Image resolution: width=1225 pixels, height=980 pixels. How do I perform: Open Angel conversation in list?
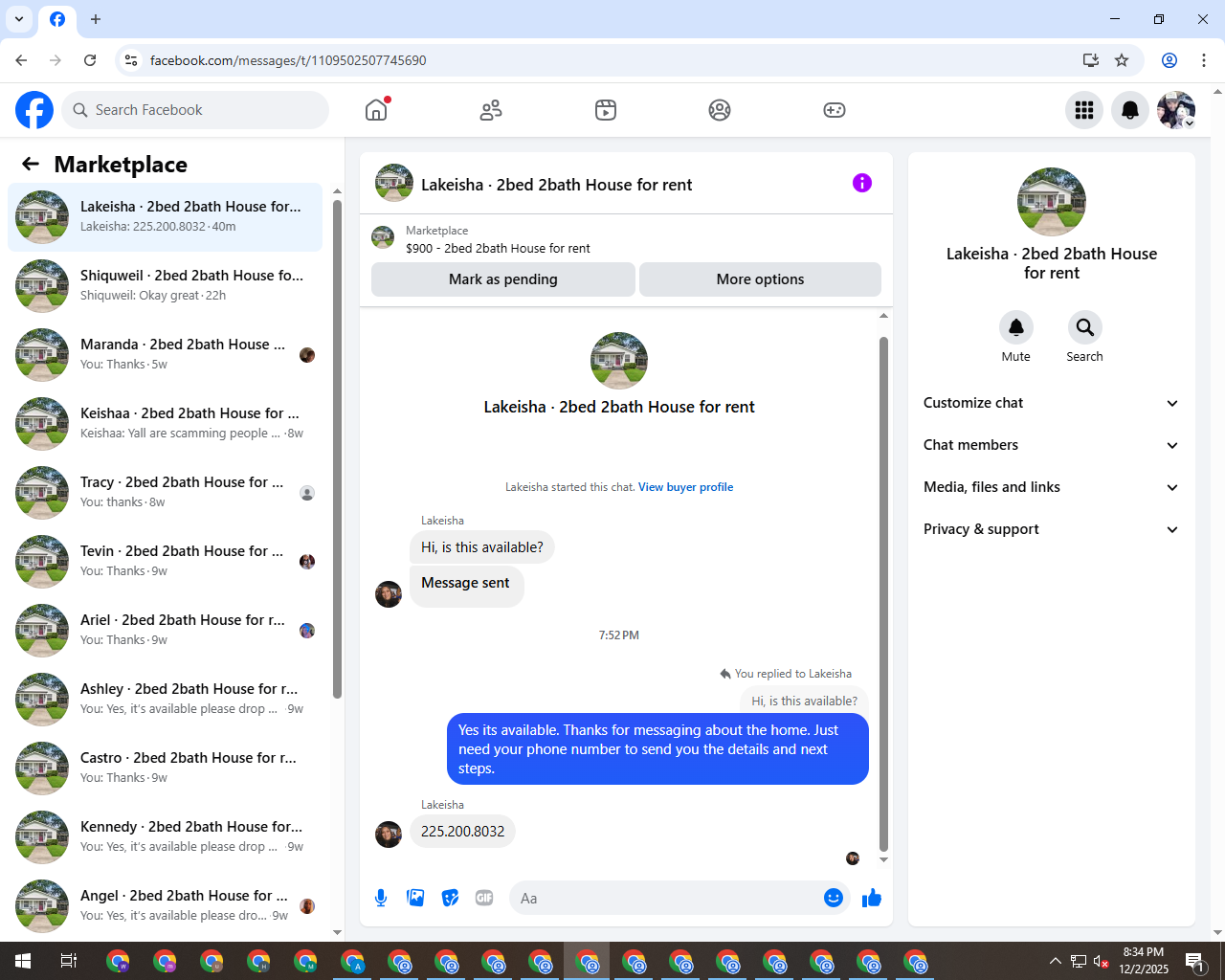click(165, 905)
